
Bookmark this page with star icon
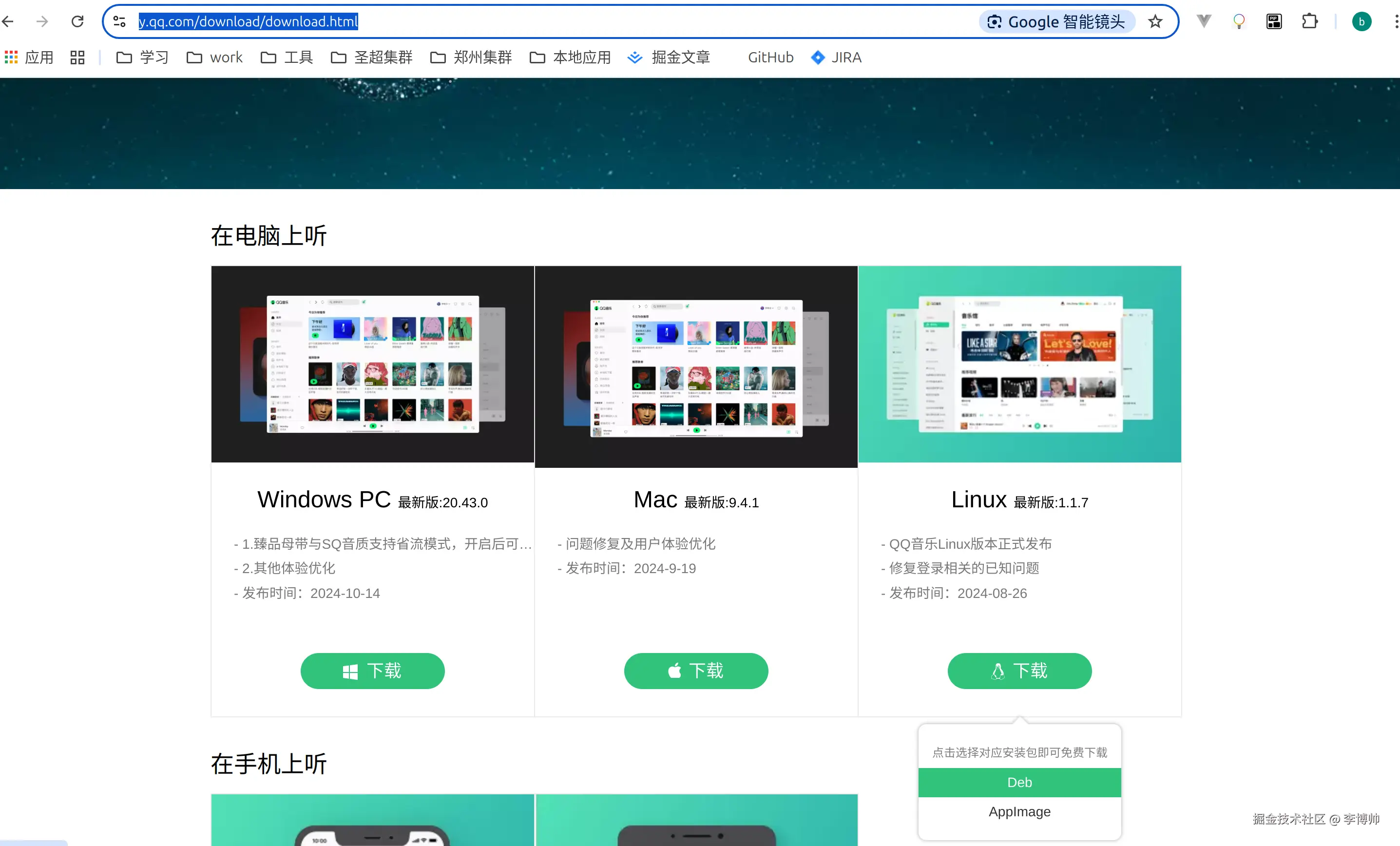click(x=1155, y=21)
